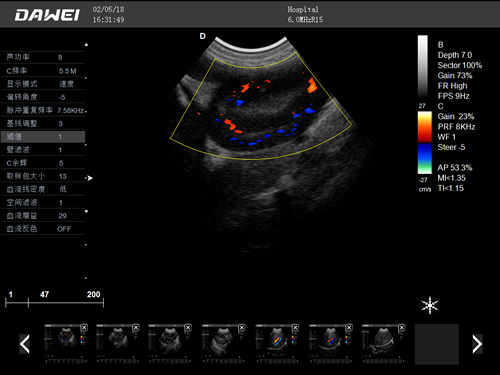Select the highlighted 阈值 threshold row
Viewport: 500px width, 375px height.
43,137
